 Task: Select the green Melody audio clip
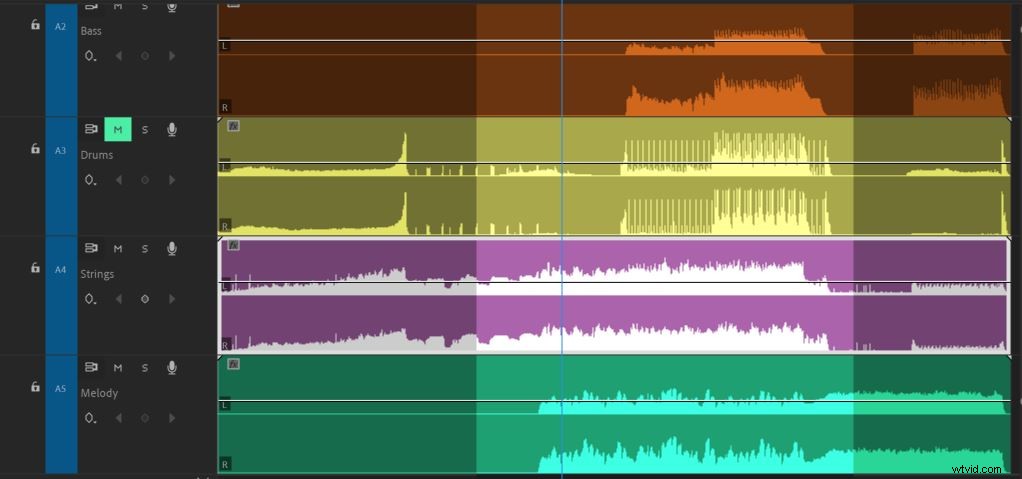tap(613, 414)
